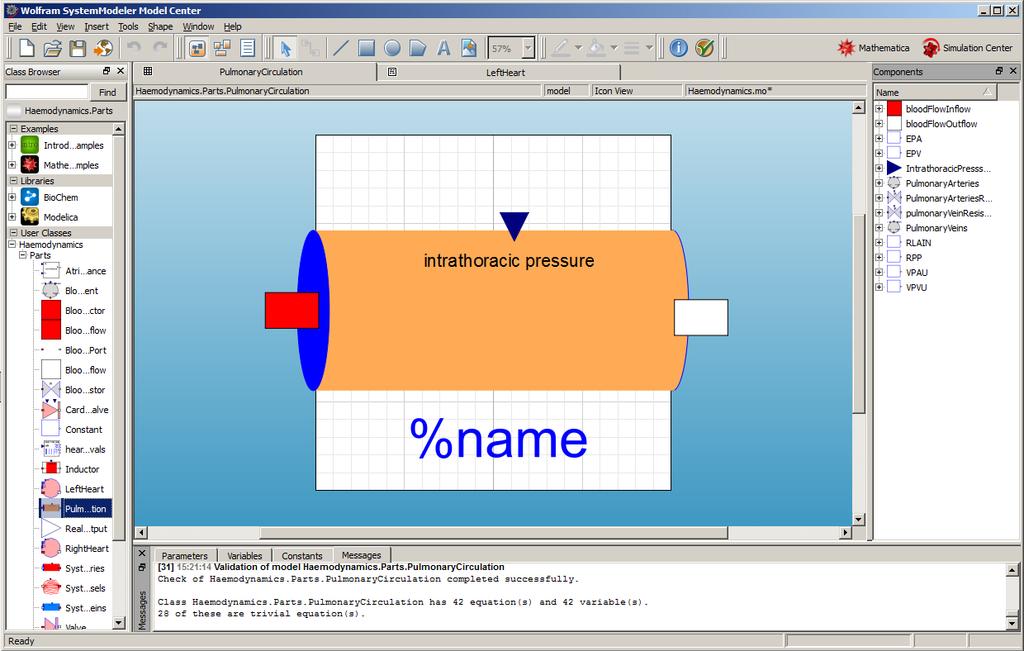Launch Mathematica from the toolbar
Screen dimensions: 1024x651
(x=873, y=48)
